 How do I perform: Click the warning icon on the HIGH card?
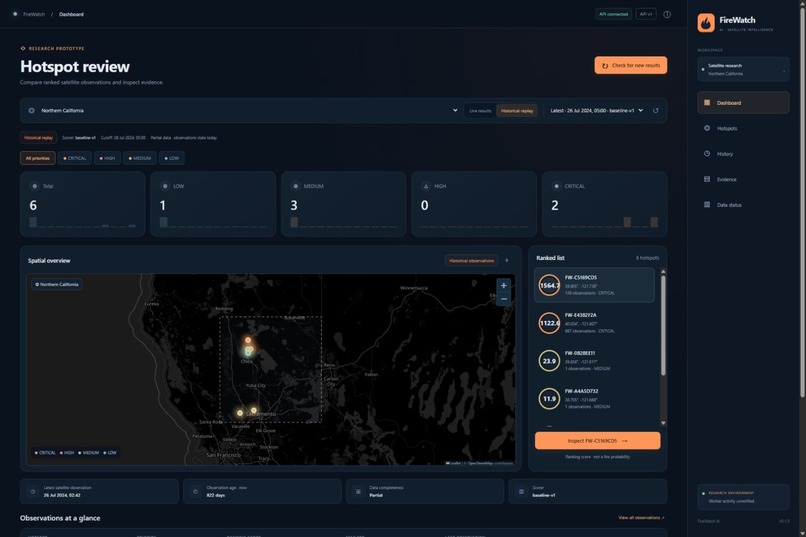pos(426,186)
